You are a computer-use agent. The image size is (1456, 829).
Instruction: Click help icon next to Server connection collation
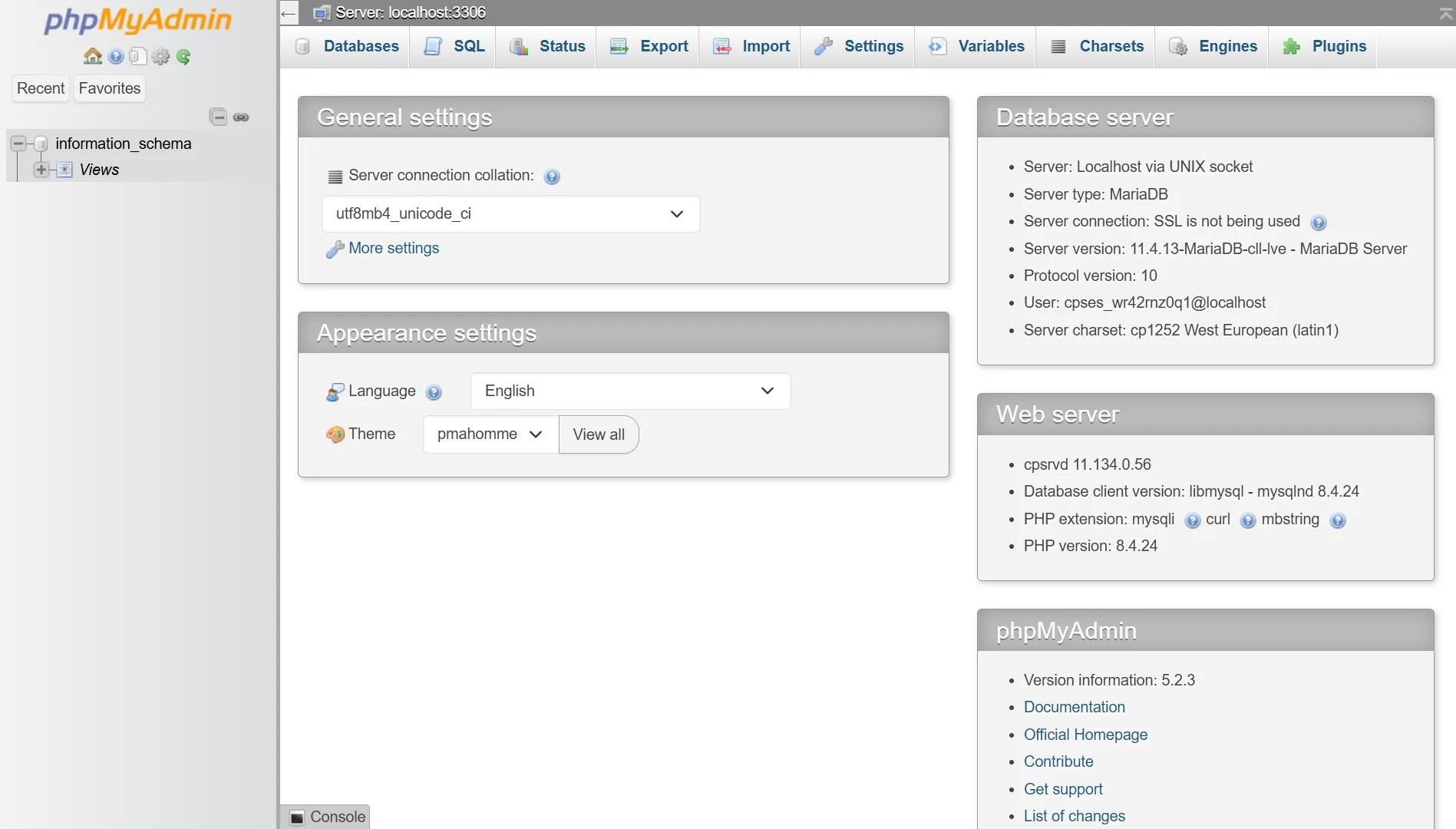point(552,177)
